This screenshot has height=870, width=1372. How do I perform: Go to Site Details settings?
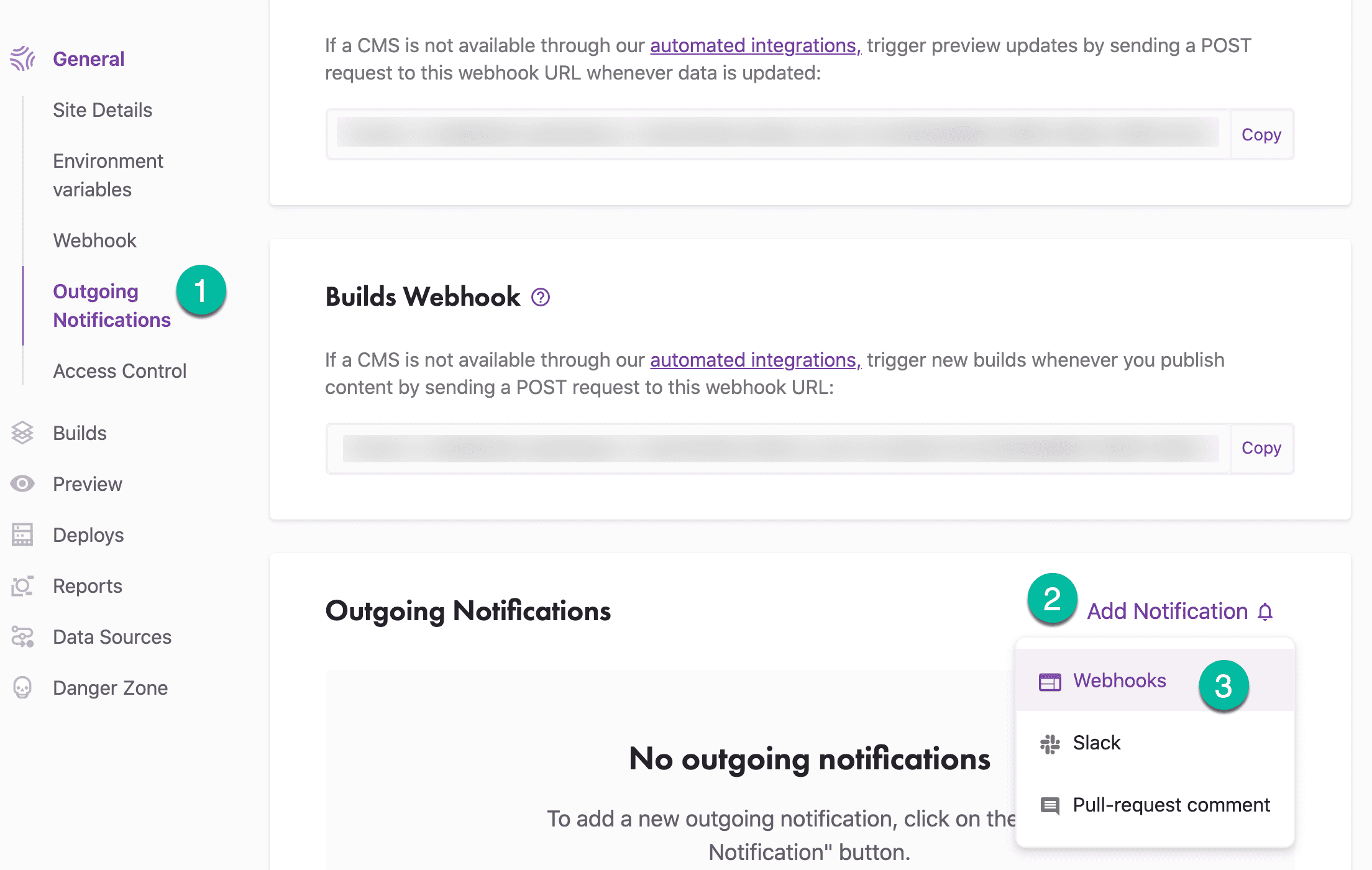[103, 110]
